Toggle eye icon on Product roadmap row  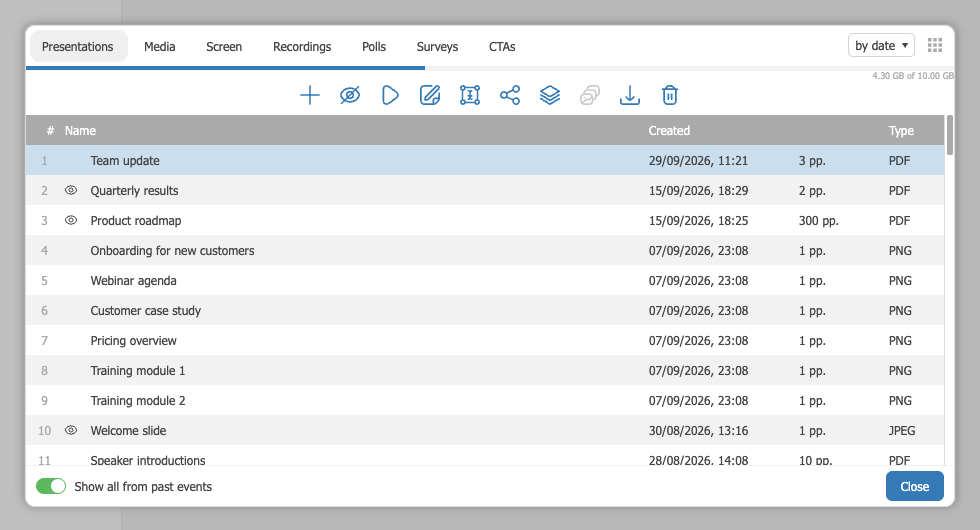click(x=71, y=220)
